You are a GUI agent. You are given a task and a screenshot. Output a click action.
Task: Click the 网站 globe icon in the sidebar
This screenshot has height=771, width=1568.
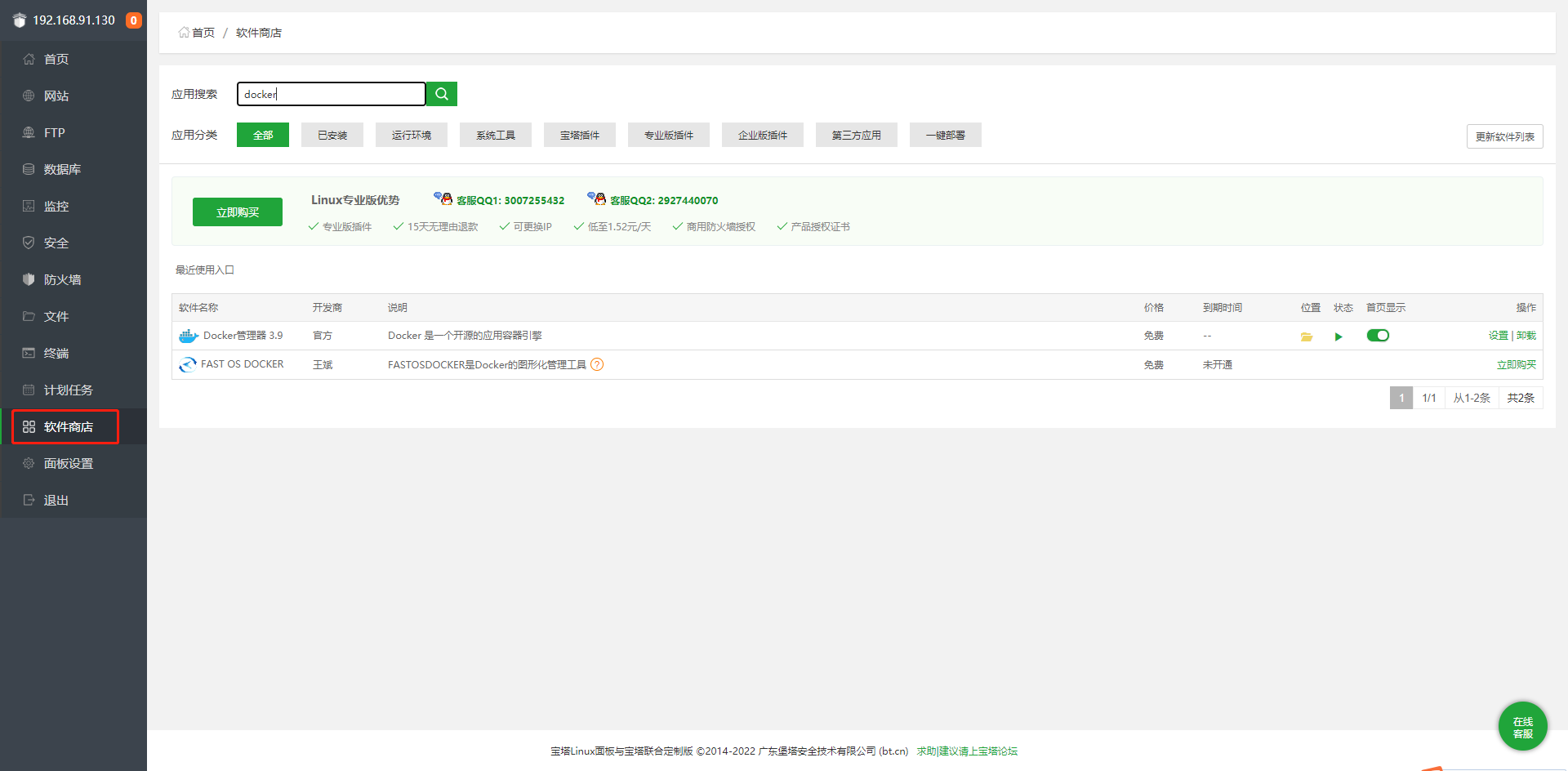pos(29,96)
